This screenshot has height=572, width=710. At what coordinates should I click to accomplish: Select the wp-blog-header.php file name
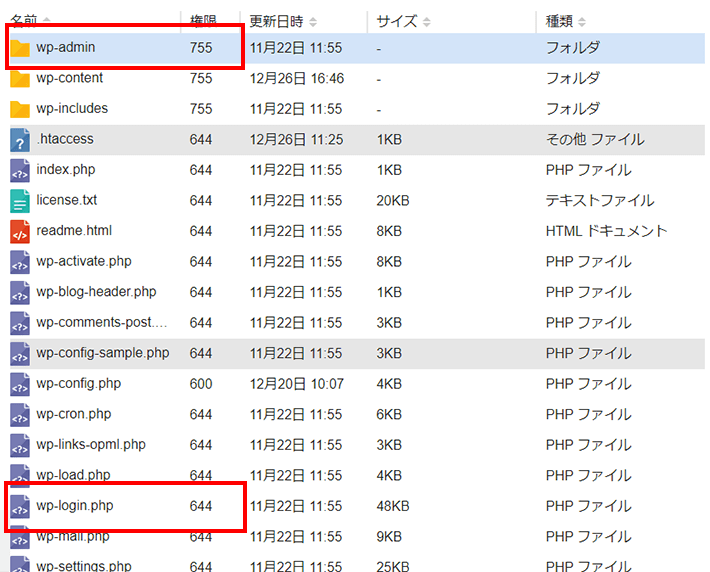(x=96, y=292)
